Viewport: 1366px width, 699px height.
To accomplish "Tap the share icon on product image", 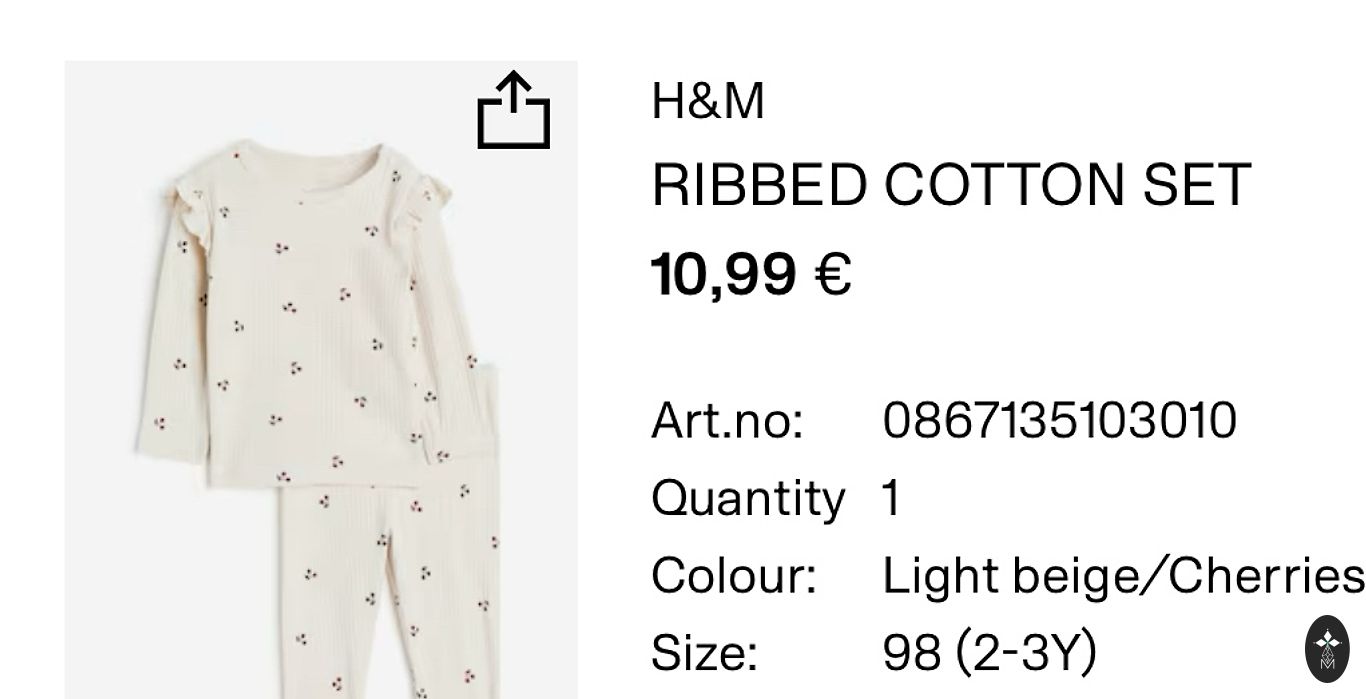I will click(x=513, y=110).
